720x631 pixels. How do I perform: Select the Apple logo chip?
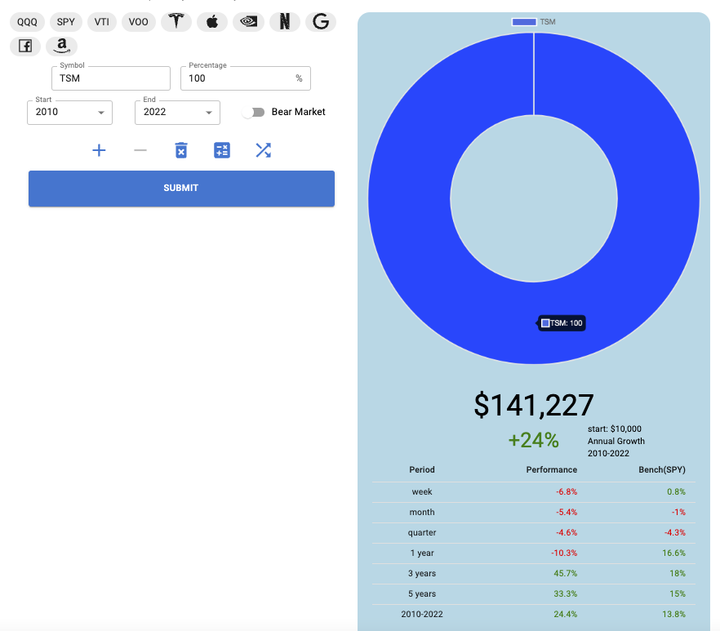[x=212, y=22]
